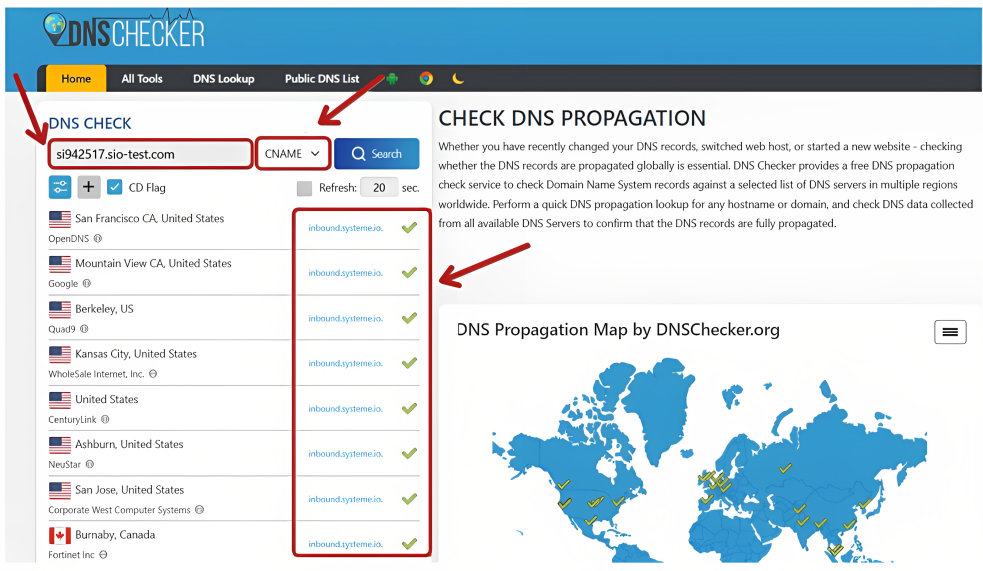This screenshot has height=571, width=983.
Task: Click the icon beside Fortinet Inc
Action: click(103, 555)
